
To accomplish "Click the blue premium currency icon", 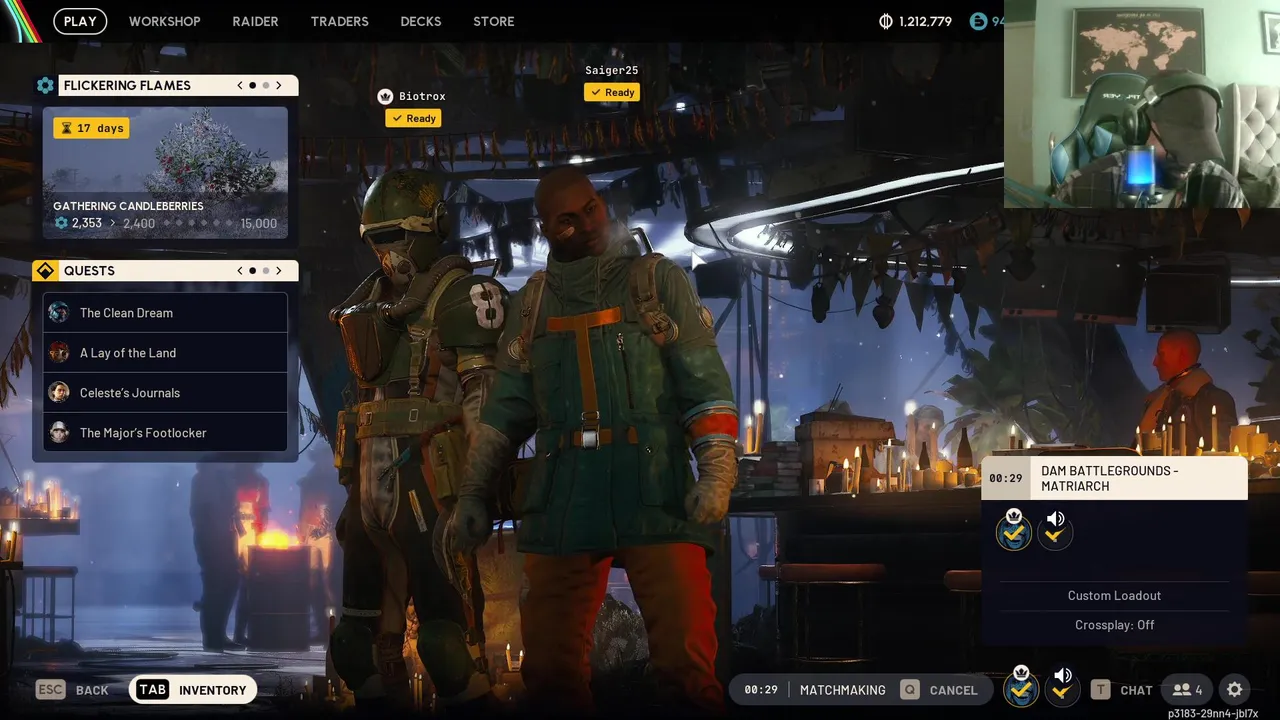I will 978,21.
